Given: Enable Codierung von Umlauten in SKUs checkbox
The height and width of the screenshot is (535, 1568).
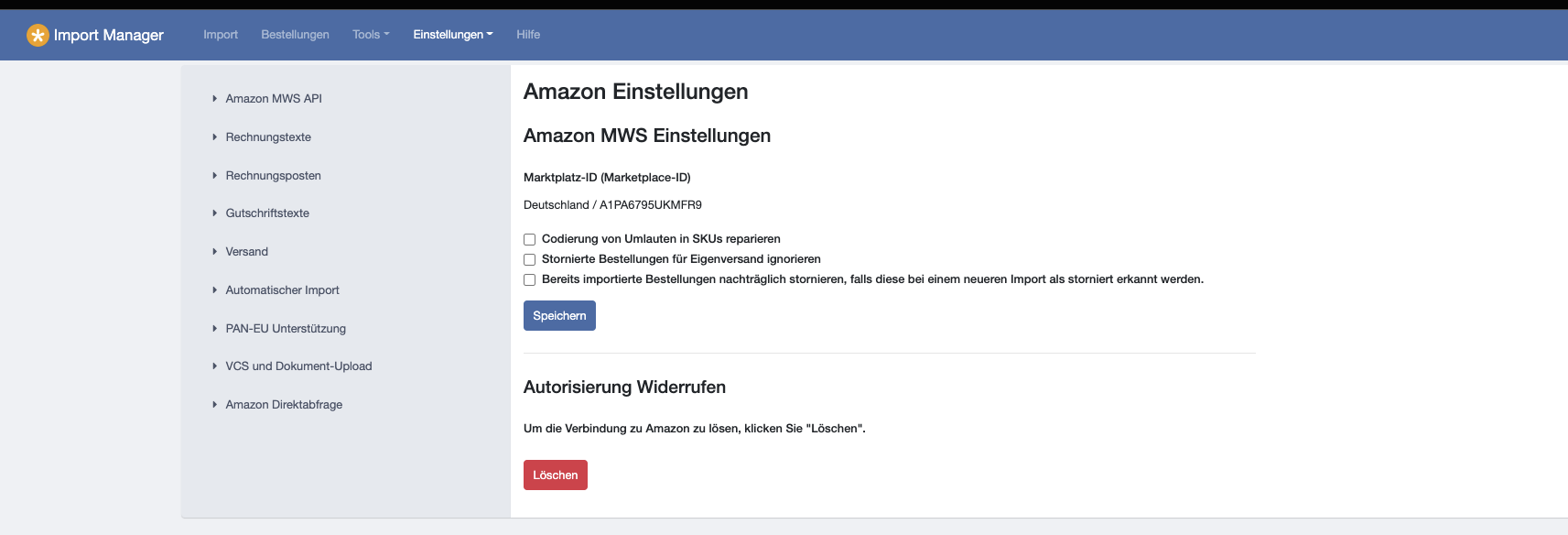Looking at the screenshot, I should coord(529,239).
